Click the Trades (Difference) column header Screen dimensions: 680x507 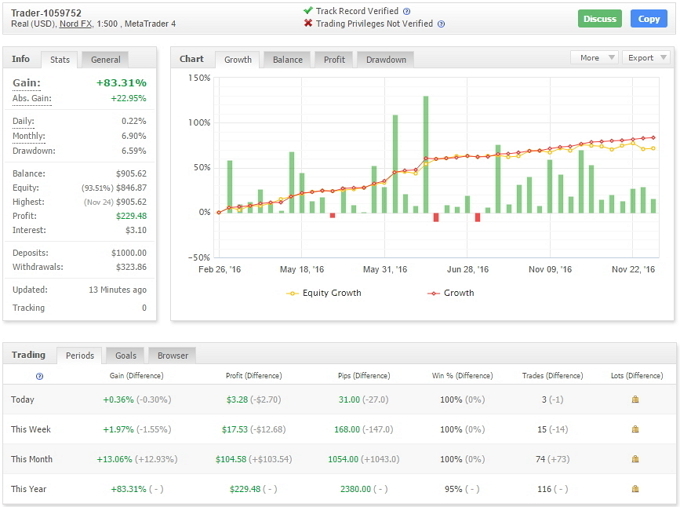click(x=552, y=376)
